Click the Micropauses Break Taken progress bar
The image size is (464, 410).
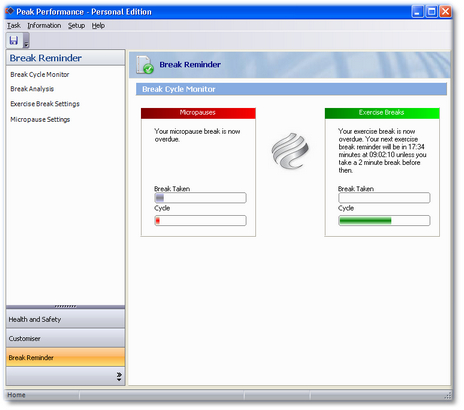[x=200, y=198]
